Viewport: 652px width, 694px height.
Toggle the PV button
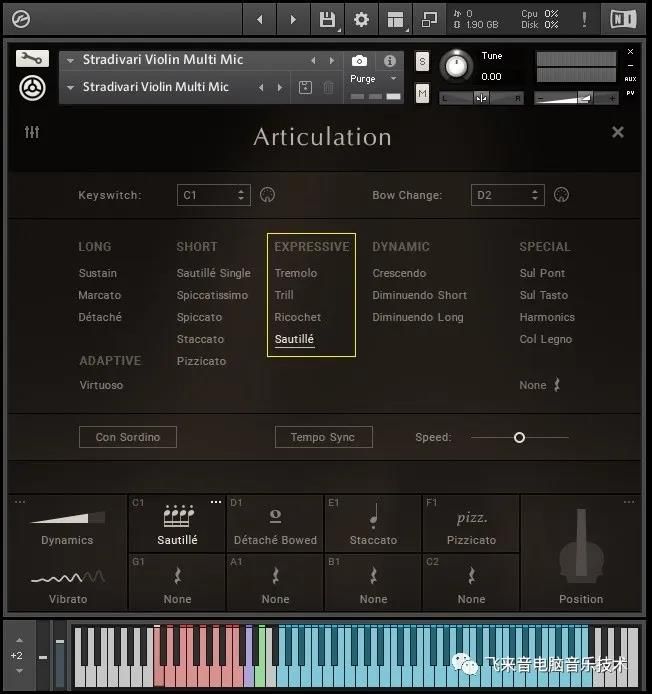point(630,93)
